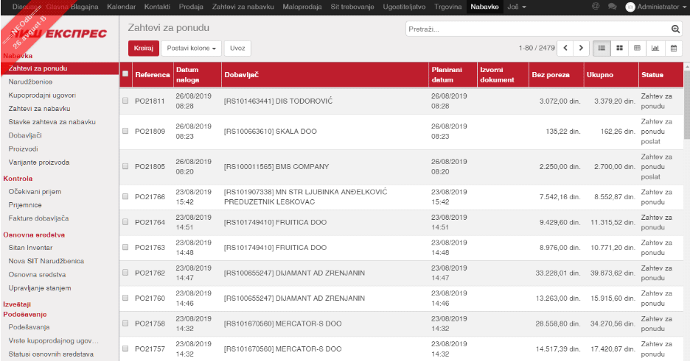Viewport: 690px width, 361px height.
Task: Open the Zahtevi za nabavku top menu
Action: [x=243, y=7]
